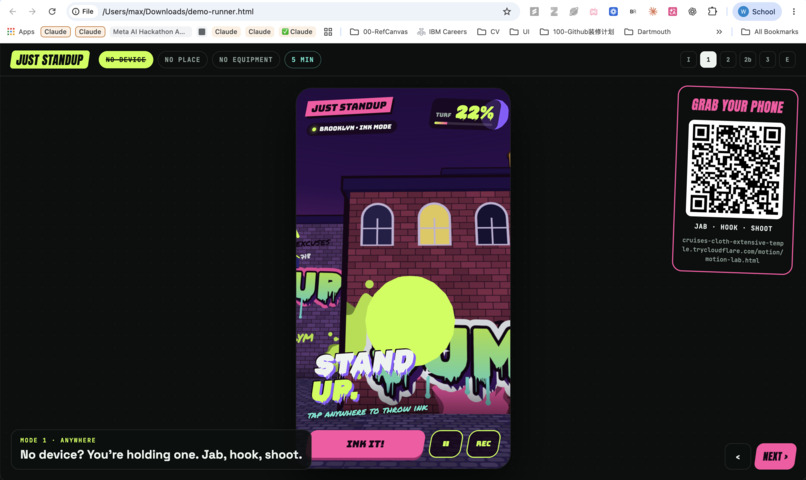Expand the UI bookmark folder

click(520, 31)
